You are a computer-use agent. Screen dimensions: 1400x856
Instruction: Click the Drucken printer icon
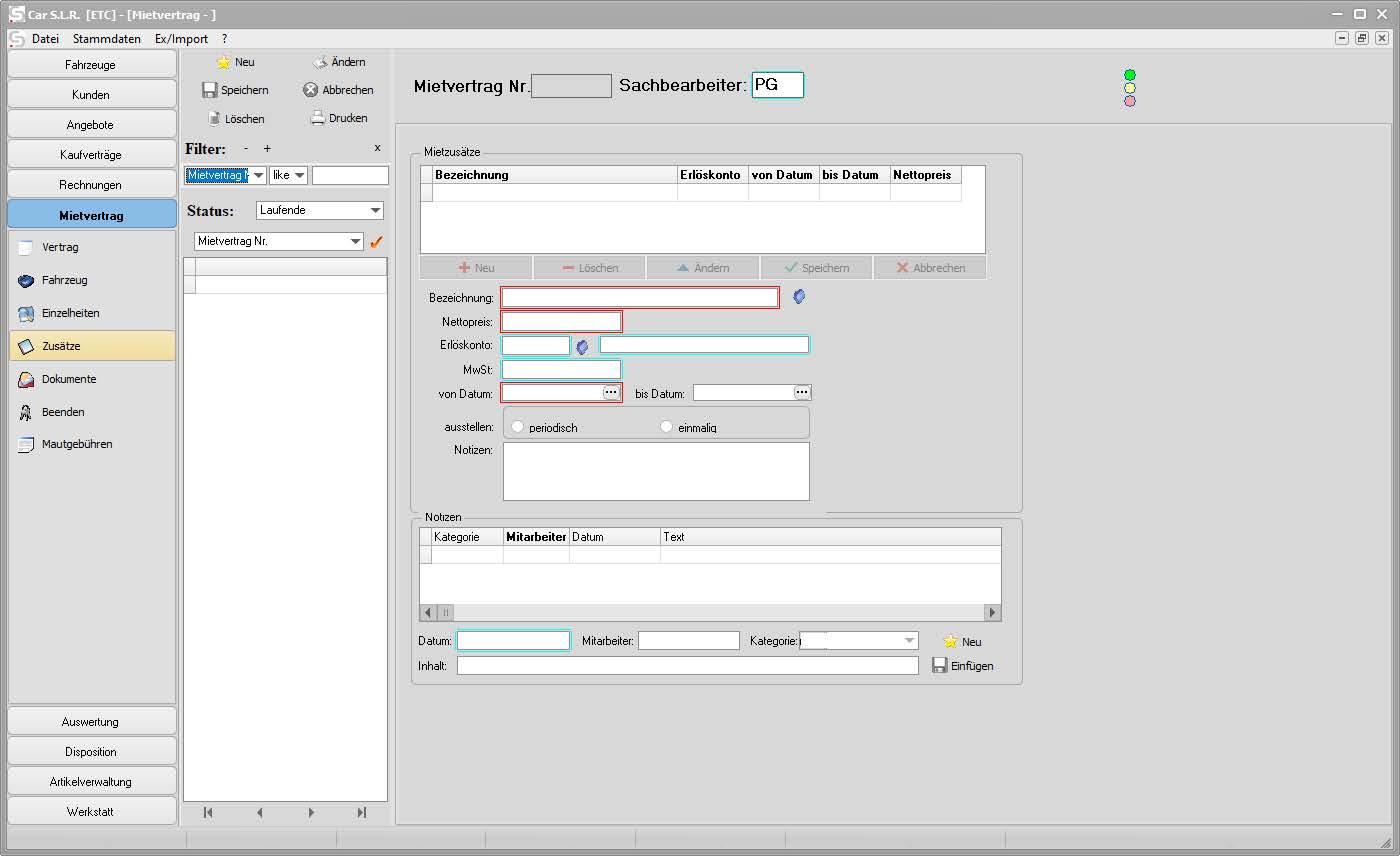point(318,118)
